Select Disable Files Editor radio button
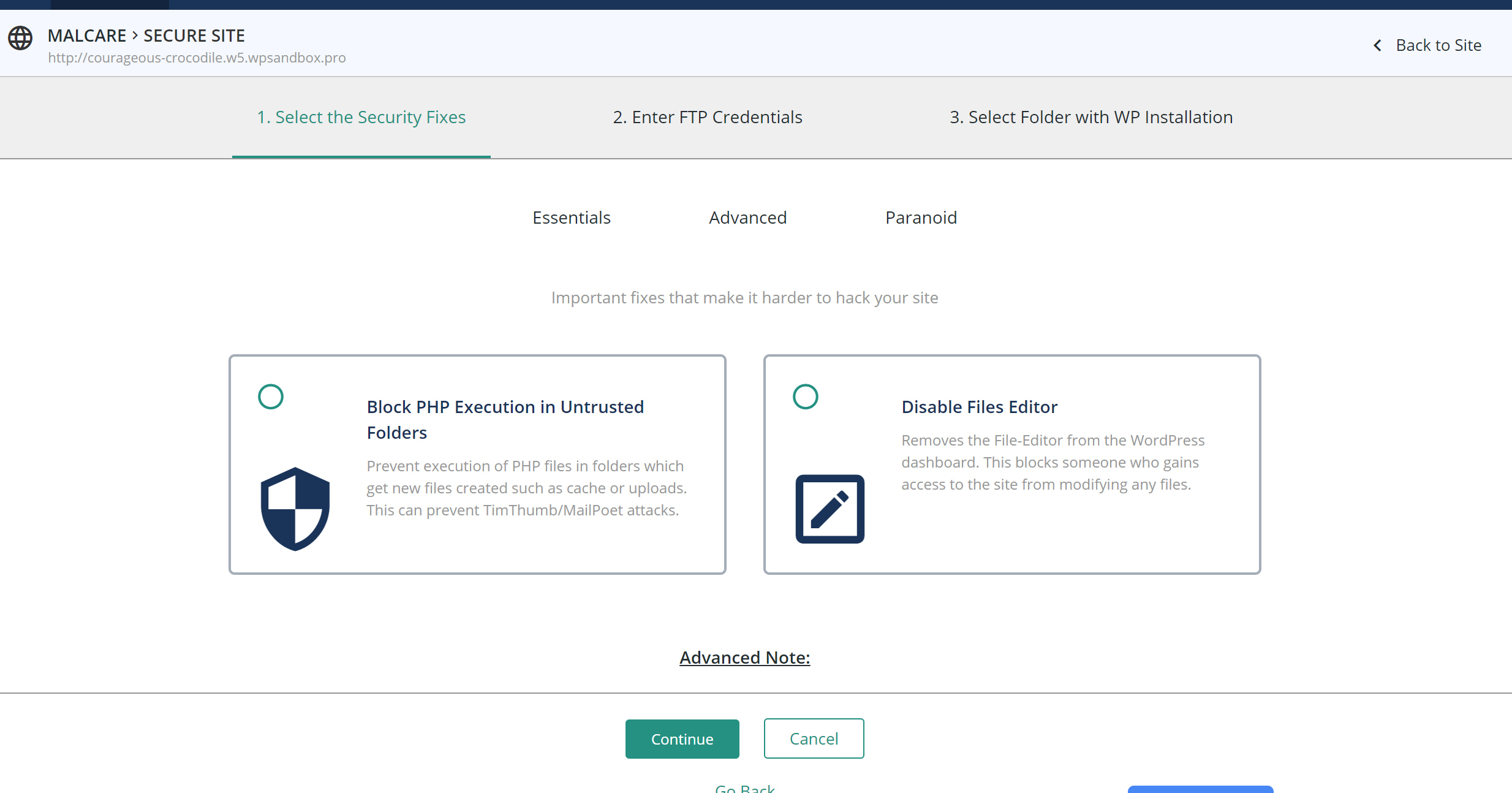This screenshot has width=1512, height=793. 805,397
